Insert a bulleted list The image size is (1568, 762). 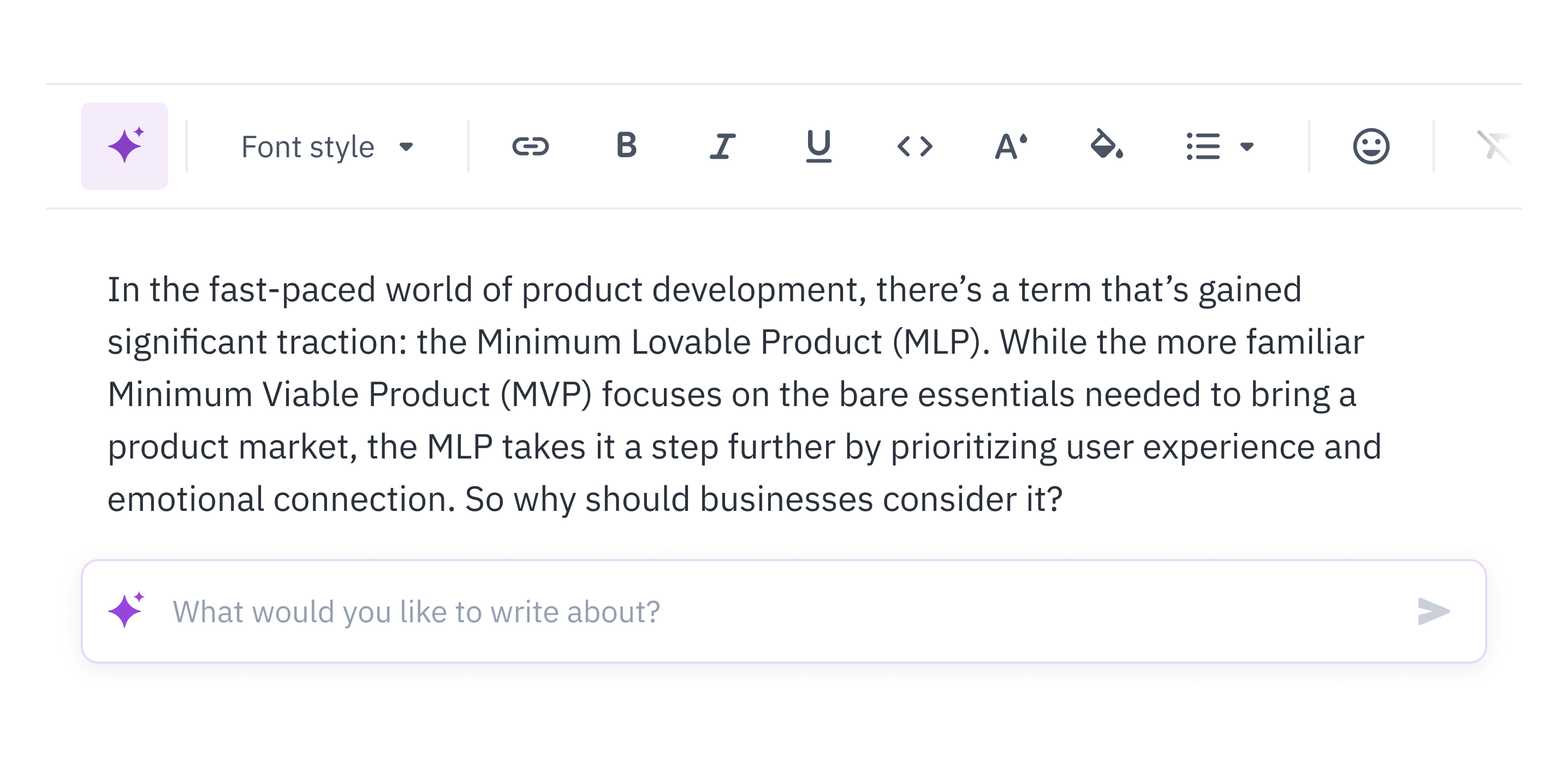[1203, 146]
